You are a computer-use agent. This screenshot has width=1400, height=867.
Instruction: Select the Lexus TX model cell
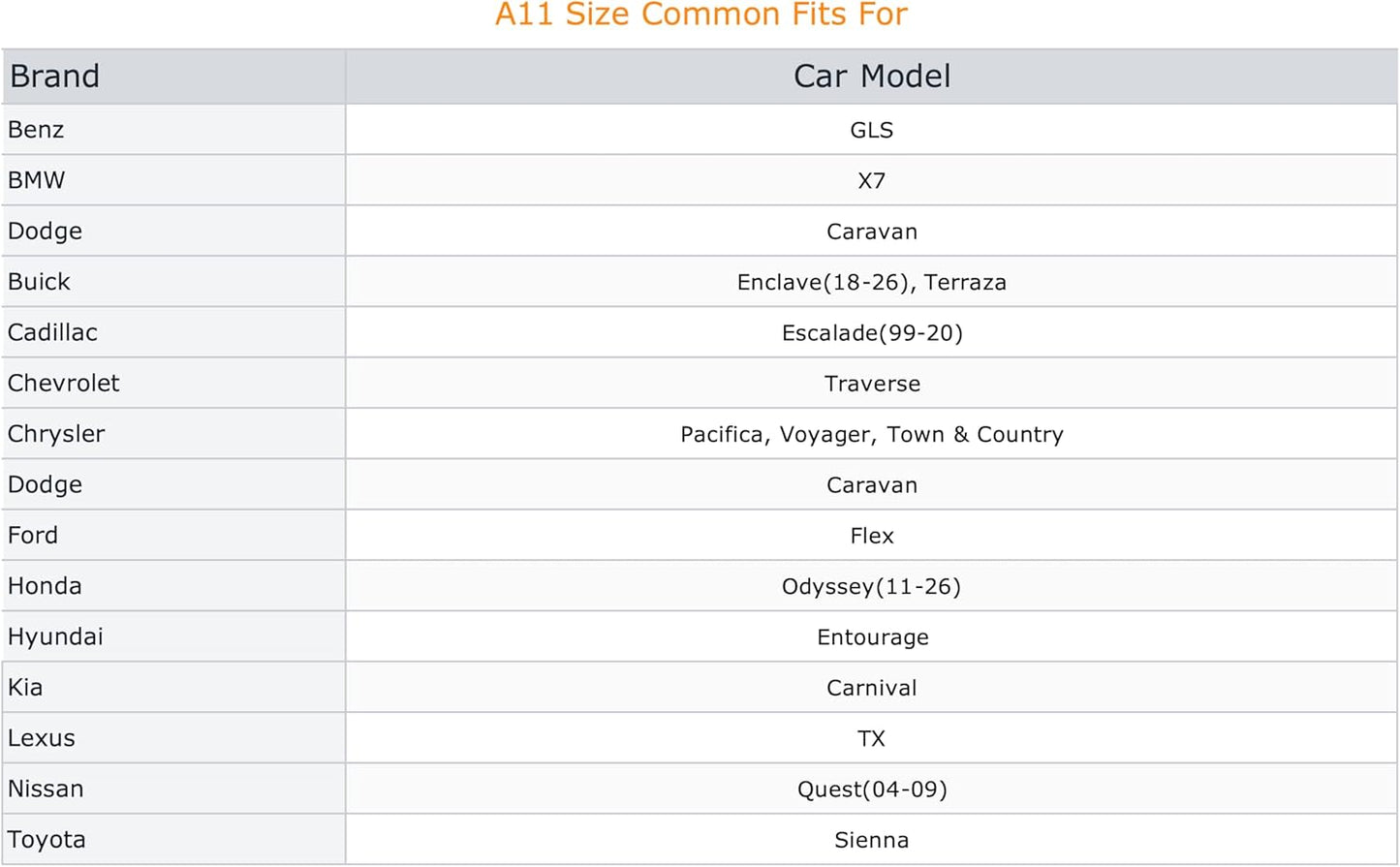click(x=871, y=738)
